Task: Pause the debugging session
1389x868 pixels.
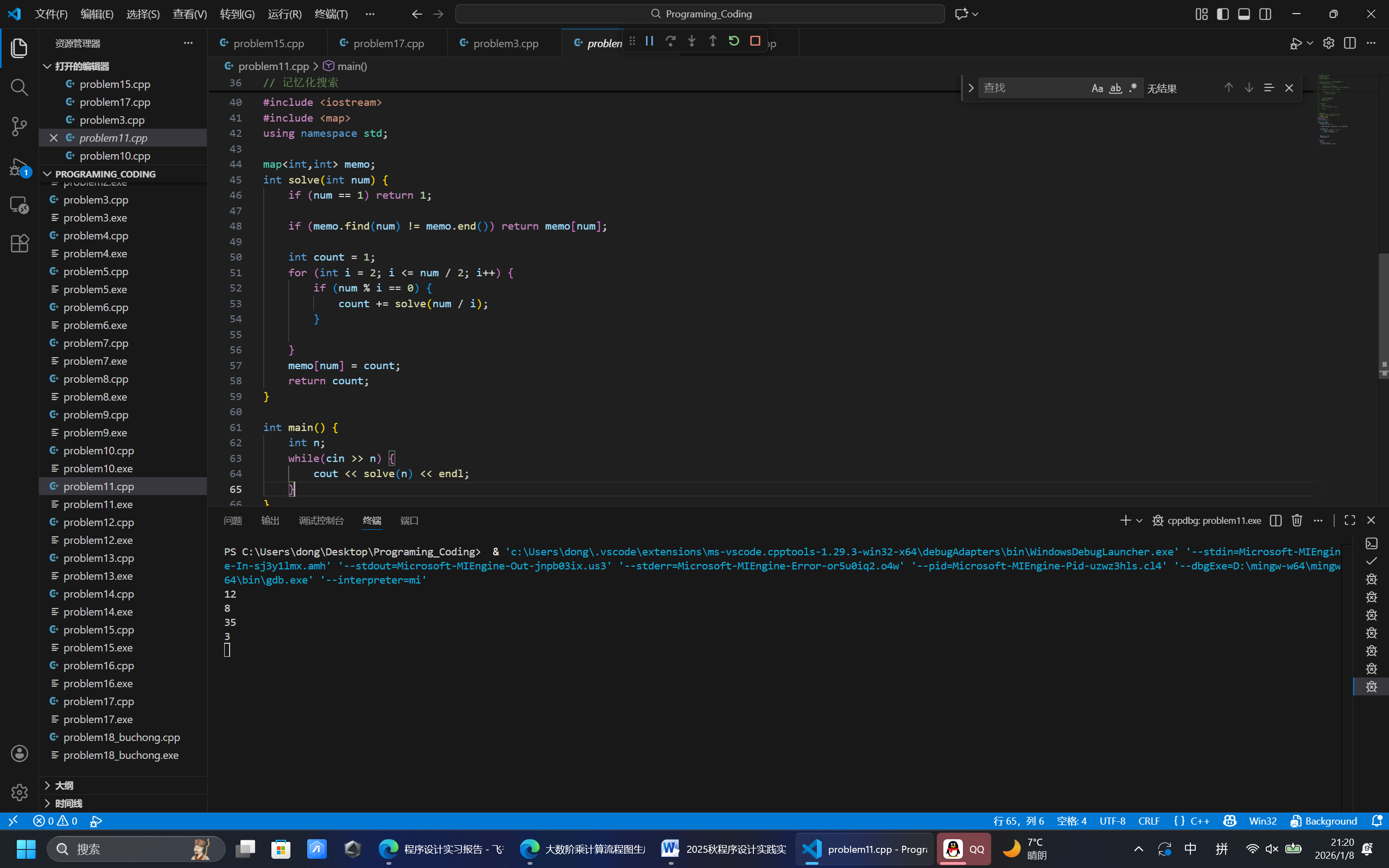Action: click(649, 41)
